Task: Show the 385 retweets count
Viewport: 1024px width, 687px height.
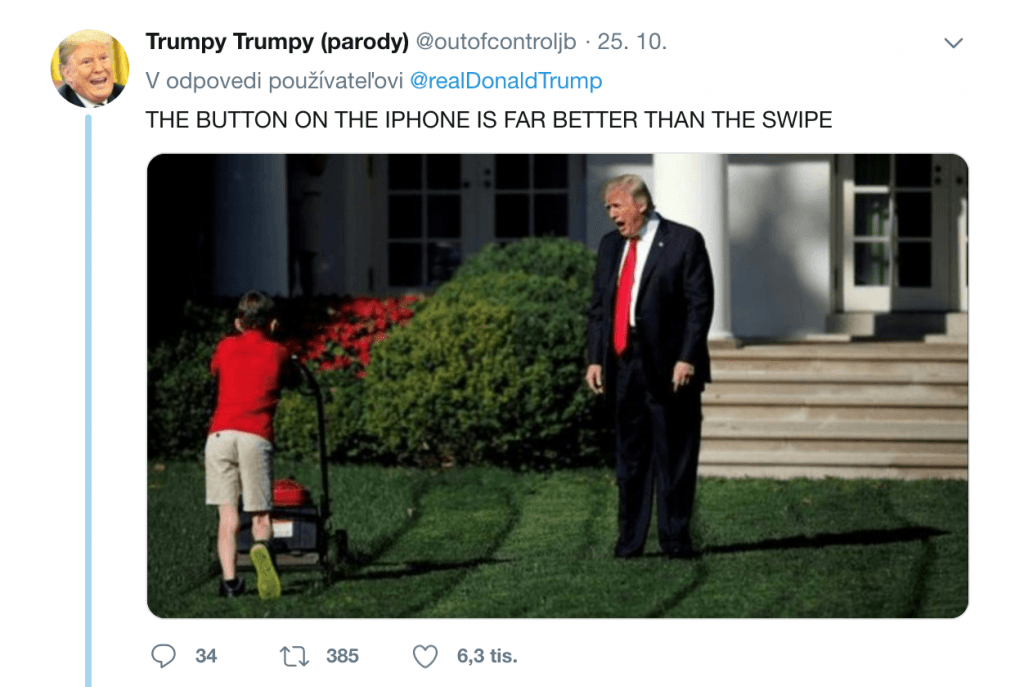Action: (342, 656)
